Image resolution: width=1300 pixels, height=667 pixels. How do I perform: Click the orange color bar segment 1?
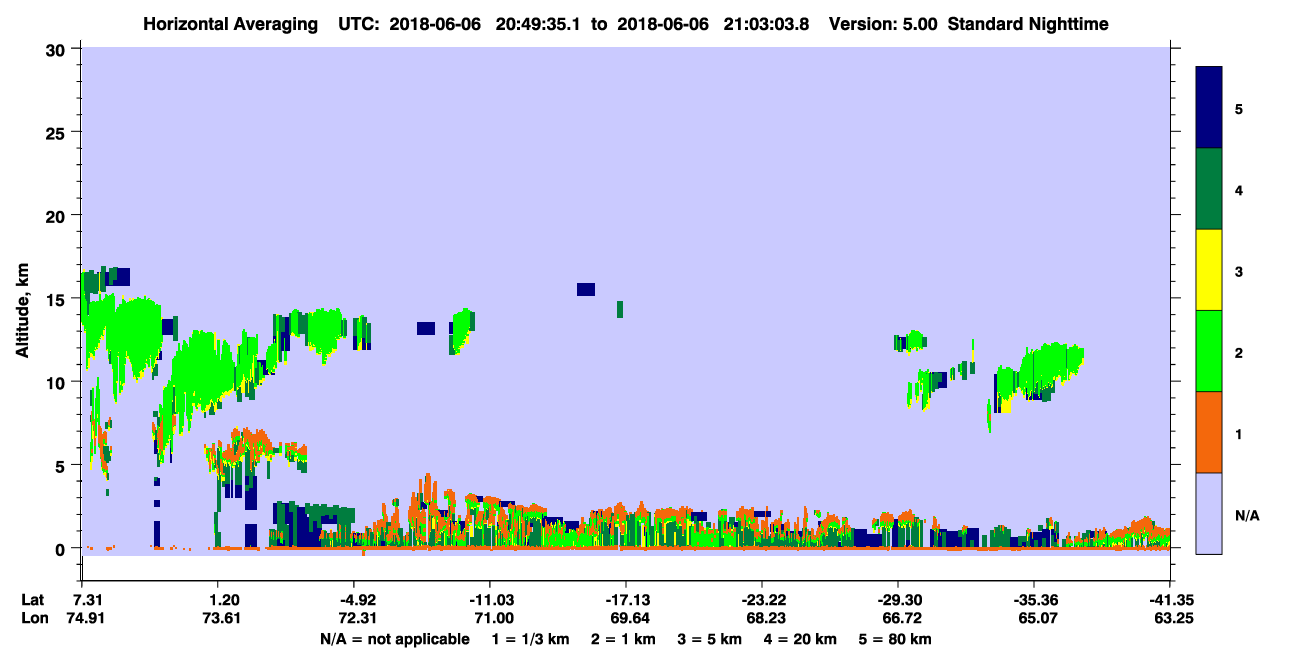click(1209, 431)
